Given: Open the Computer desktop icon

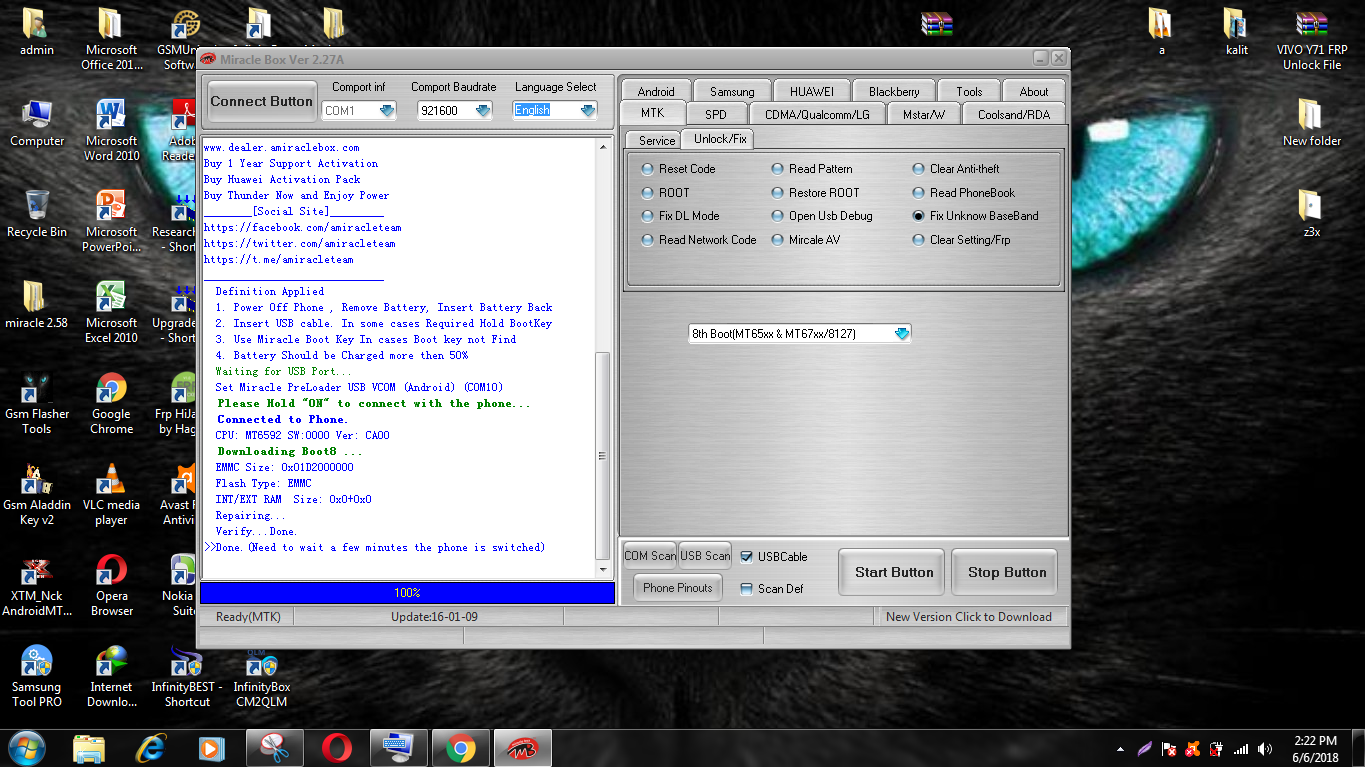Looking at the screenshot, I should click(x=37, y=124).
